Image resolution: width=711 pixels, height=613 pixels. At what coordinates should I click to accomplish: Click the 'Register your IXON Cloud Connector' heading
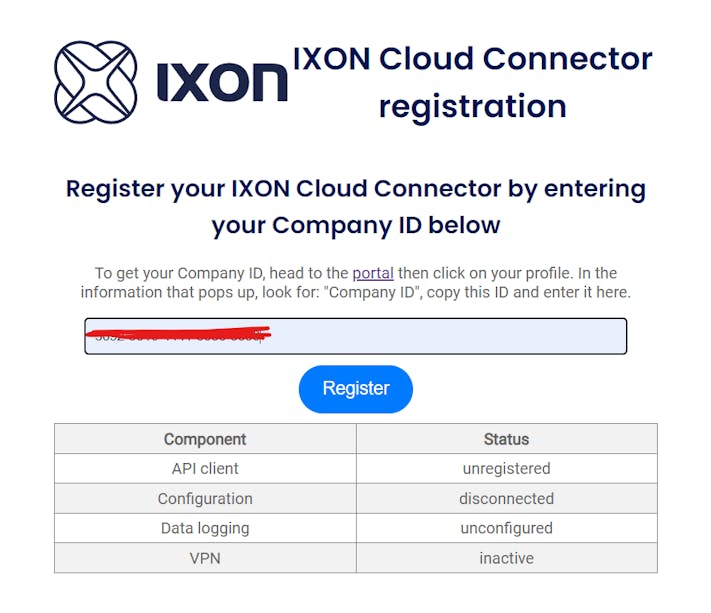click(356, 188)
